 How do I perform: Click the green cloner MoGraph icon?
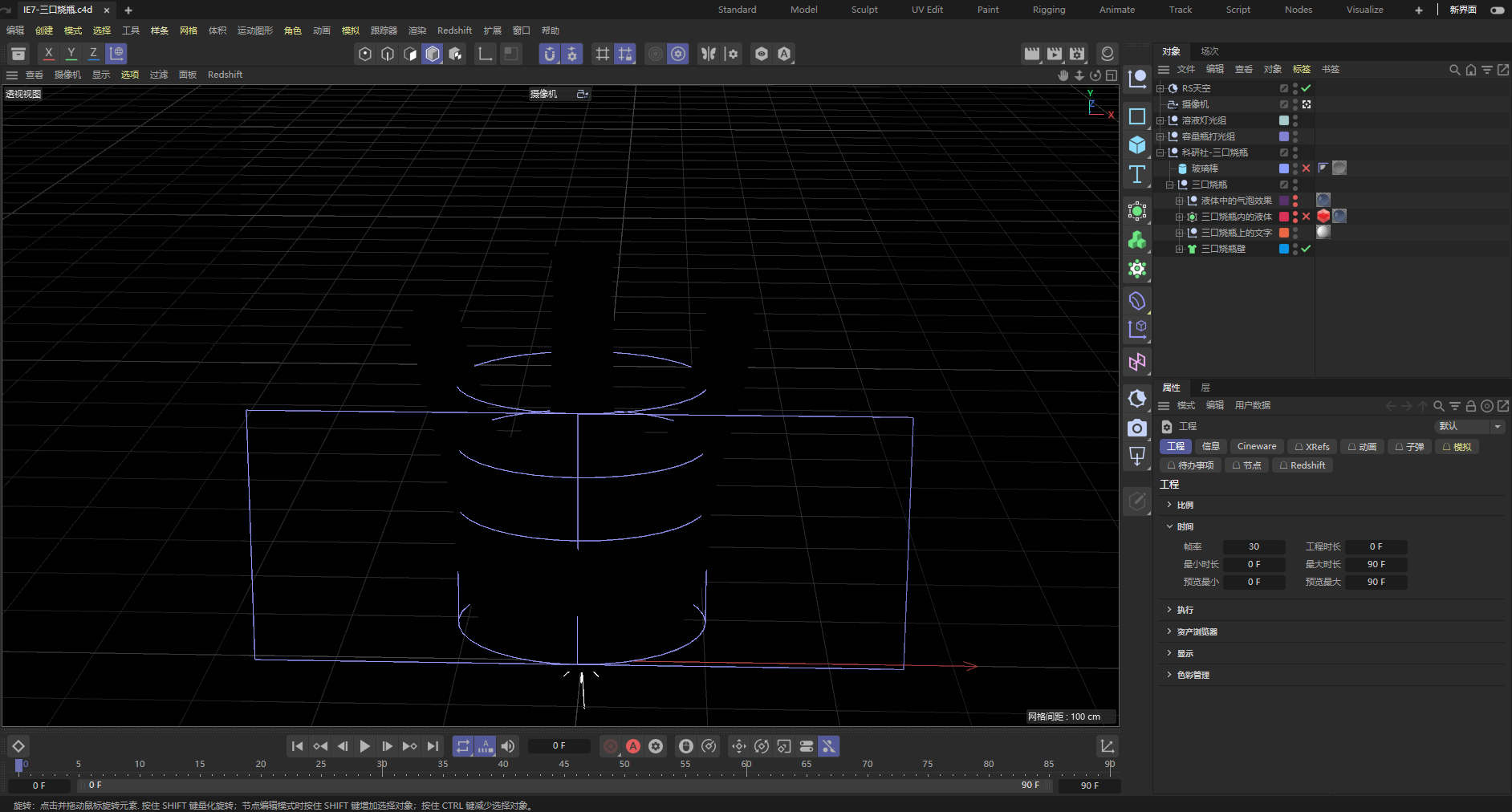click(1137, 240)
